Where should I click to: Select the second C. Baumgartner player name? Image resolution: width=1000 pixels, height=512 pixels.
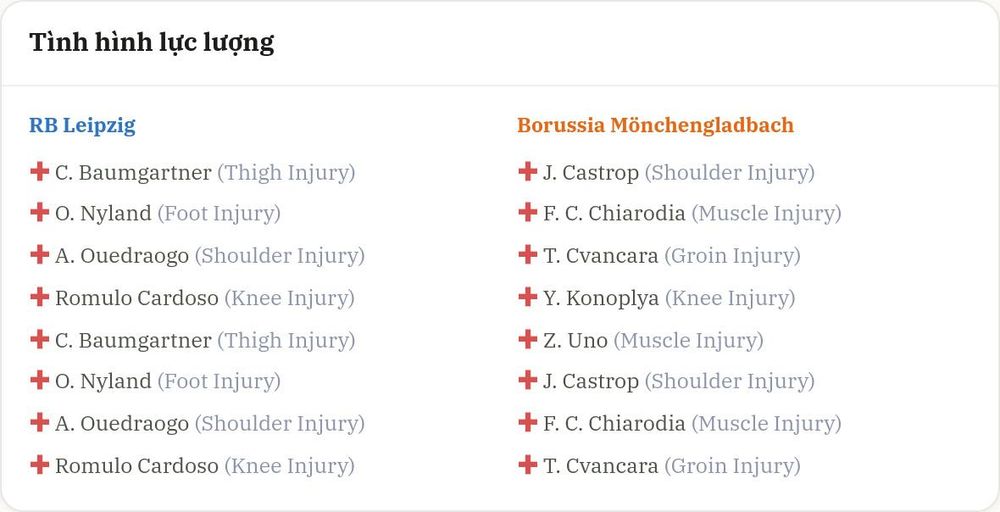point(133,340)
